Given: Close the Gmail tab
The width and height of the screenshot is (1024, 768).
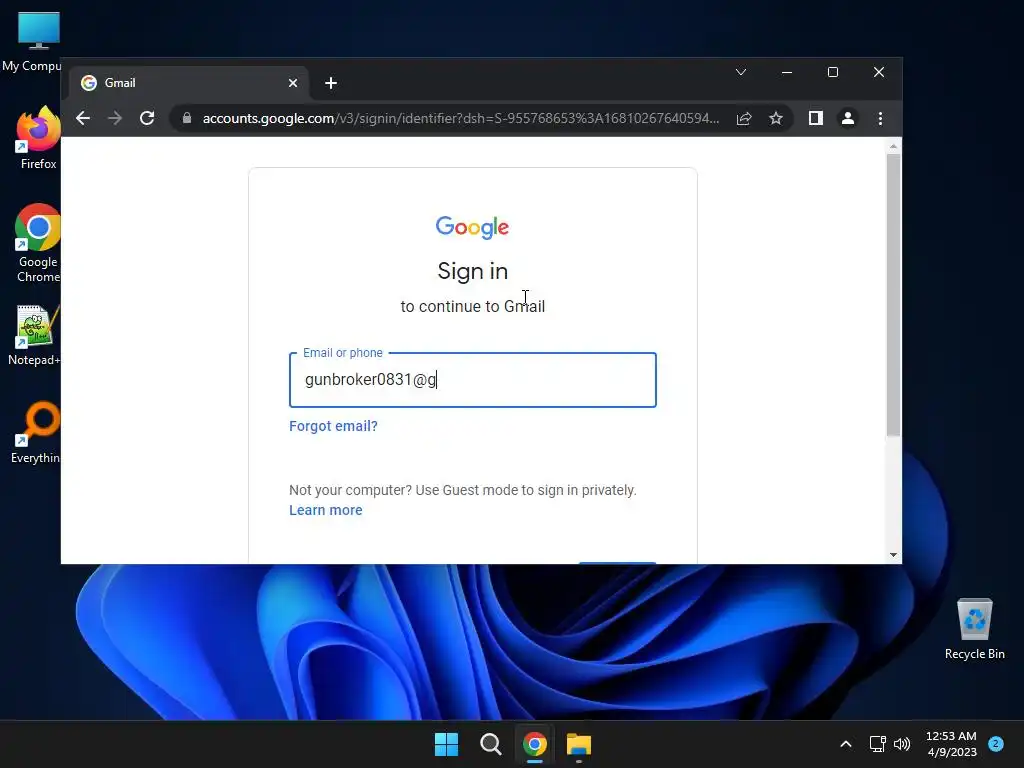Looking at the screenshot, I should click(293, 83).
